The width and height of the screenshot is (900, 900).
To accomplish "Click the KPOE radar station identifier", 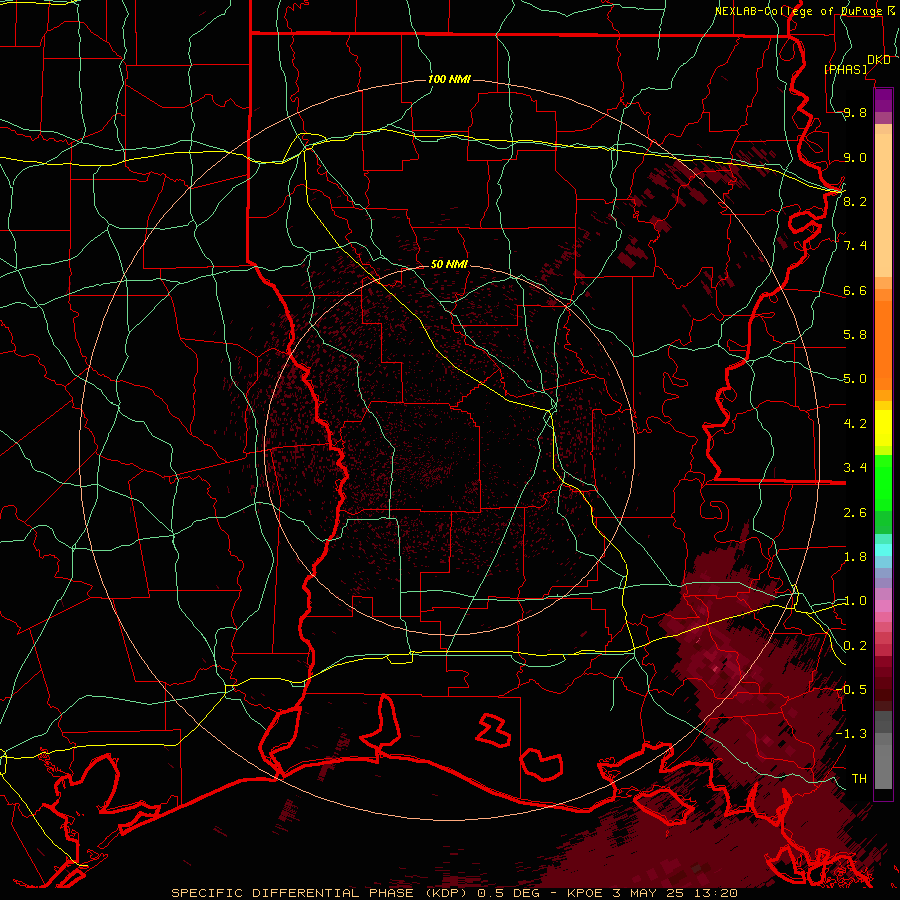I will (587, 893).
